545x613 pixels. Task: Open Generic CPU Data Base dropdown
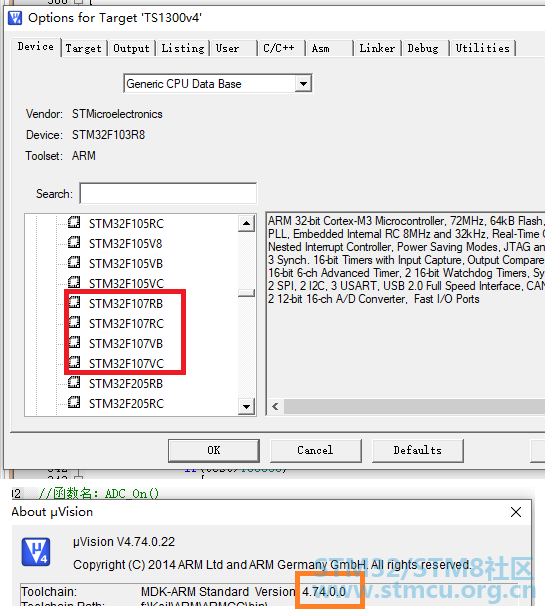tap(303, 84)
